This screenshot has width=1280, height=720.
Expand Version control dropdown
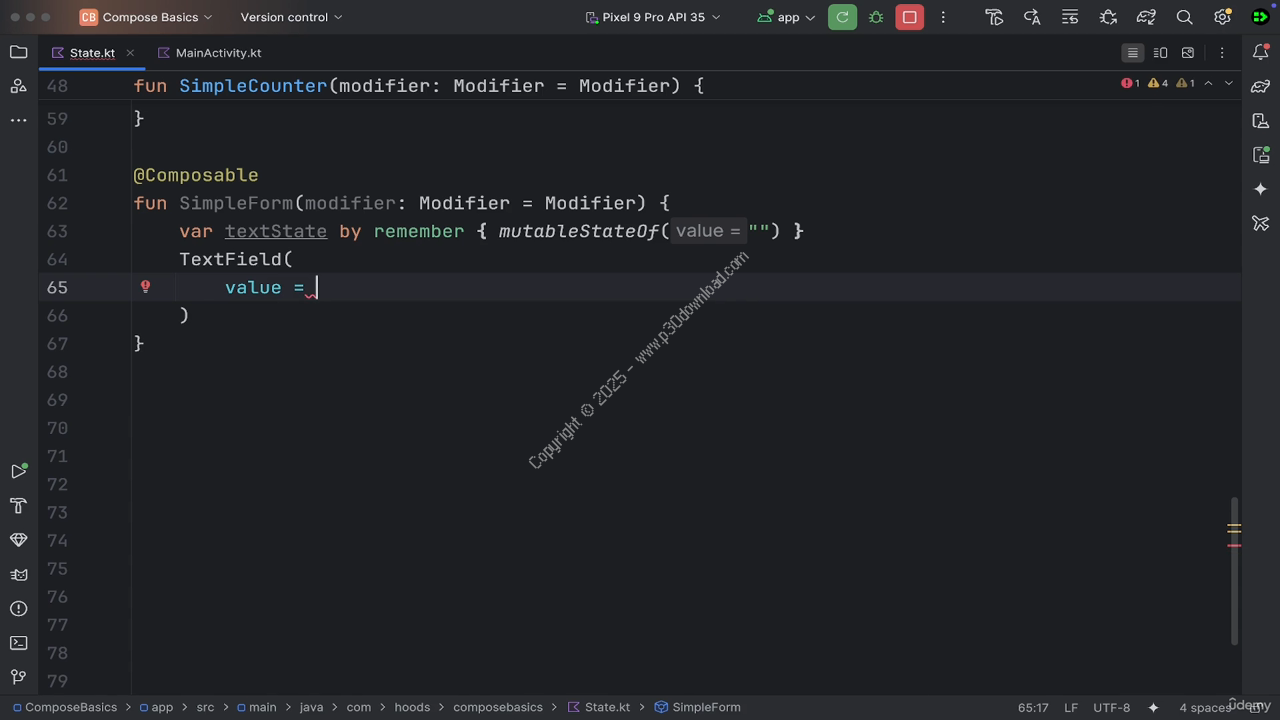[291, 17]
